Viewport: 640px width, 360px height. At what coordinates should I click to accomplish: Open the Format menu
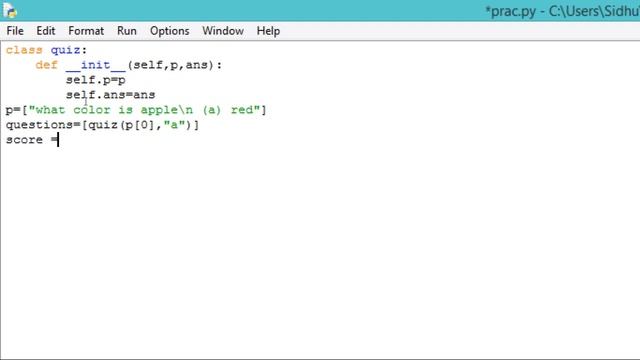(x=86, y=31)
